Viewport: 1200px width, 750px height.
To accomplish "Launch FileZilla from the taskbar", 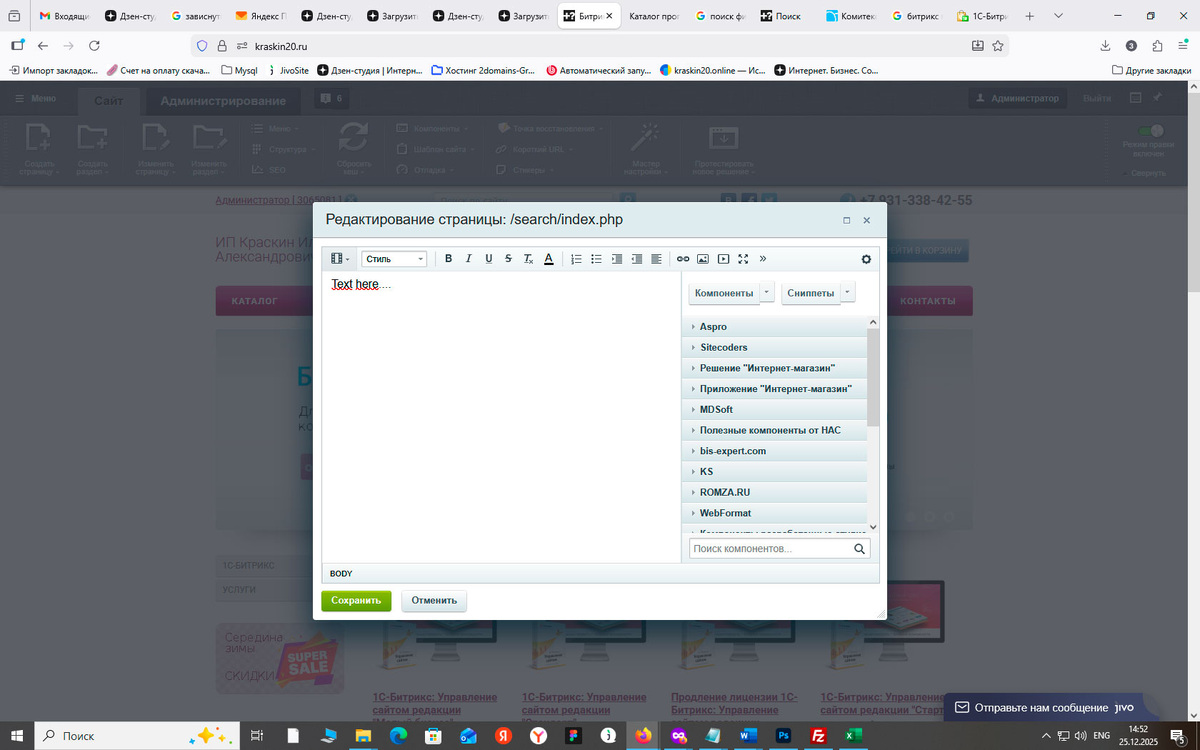I will 818,735.
